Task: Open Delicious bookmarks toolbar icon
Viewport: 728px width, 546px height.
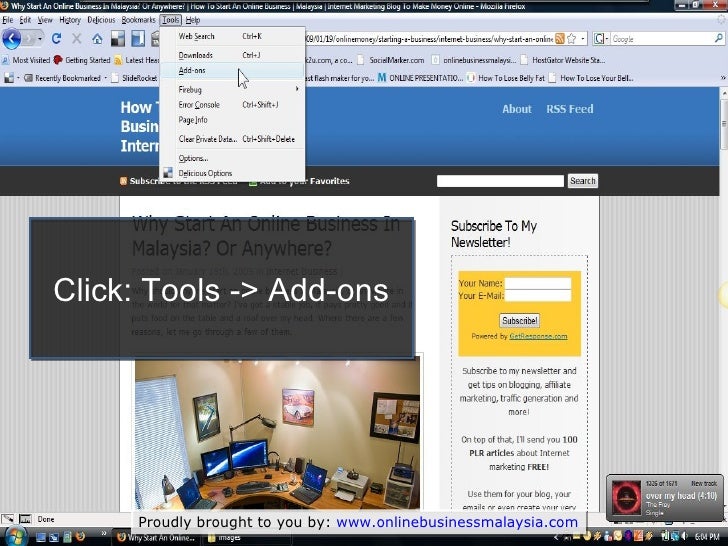Action: 117,39
